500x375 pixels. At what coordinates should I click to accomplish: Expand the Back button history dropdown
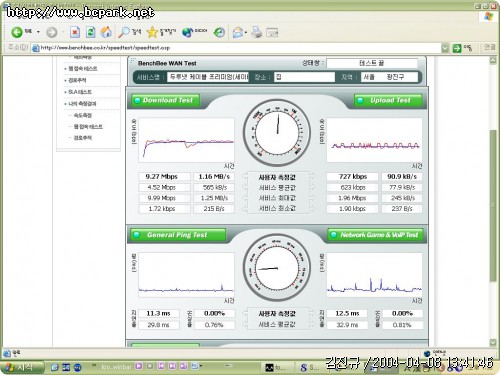38,32
